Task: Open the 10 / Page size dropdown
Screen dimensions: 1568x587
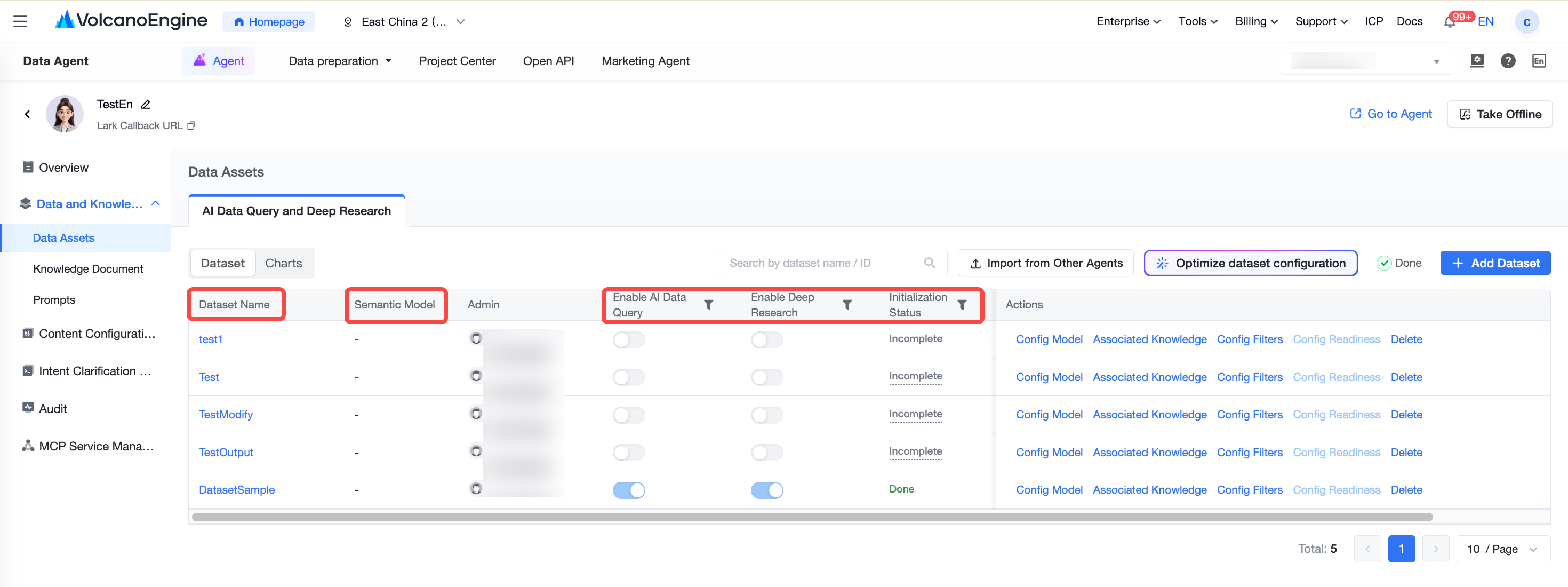Action: (1502, 549)
